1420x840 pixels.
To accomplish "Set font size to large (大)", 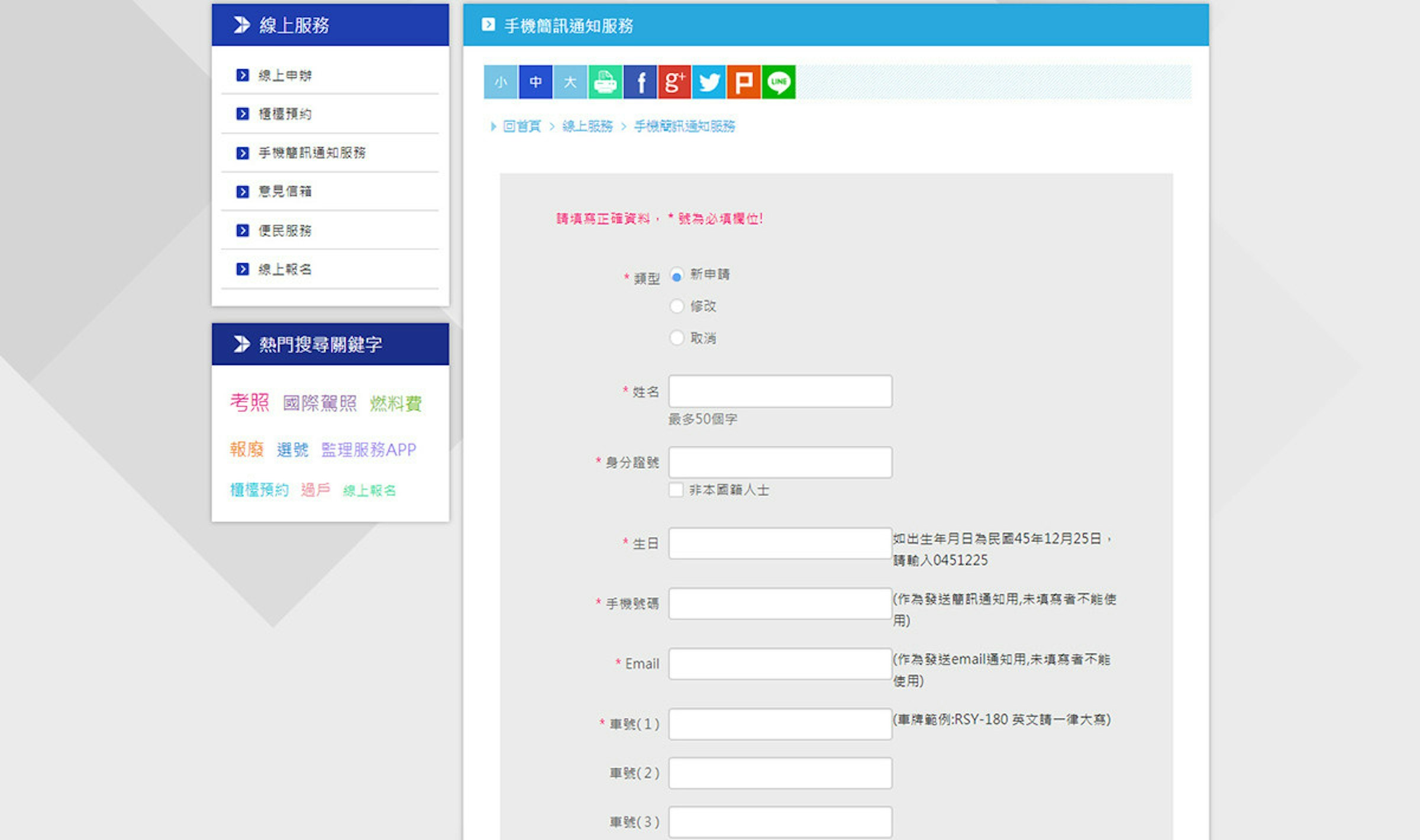I will [x=570, y=82].
